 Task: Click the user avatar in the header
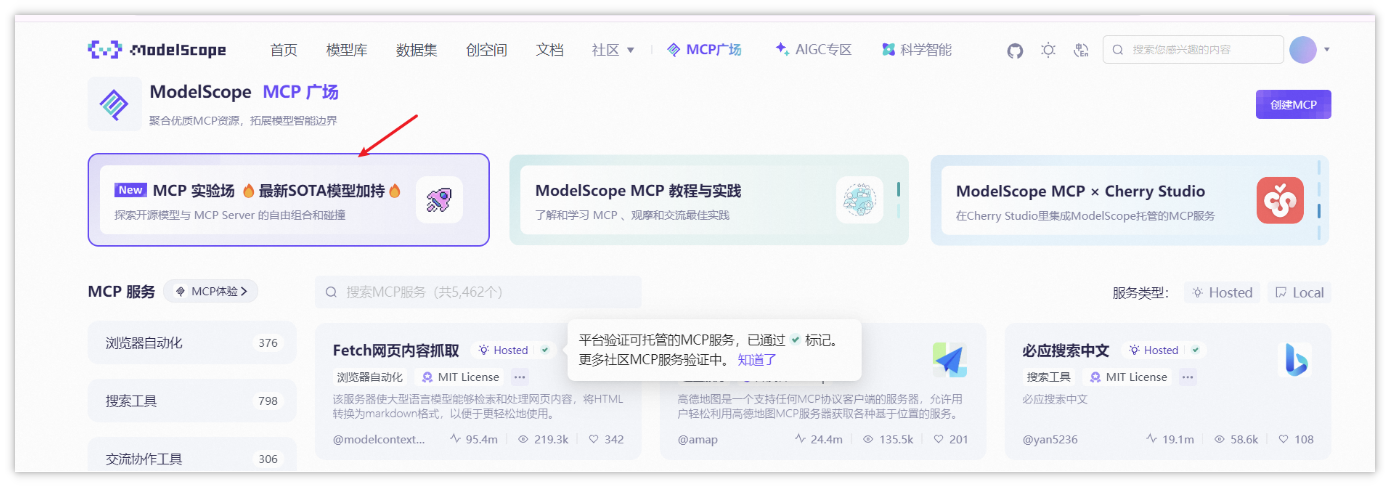click(1303, 50)
